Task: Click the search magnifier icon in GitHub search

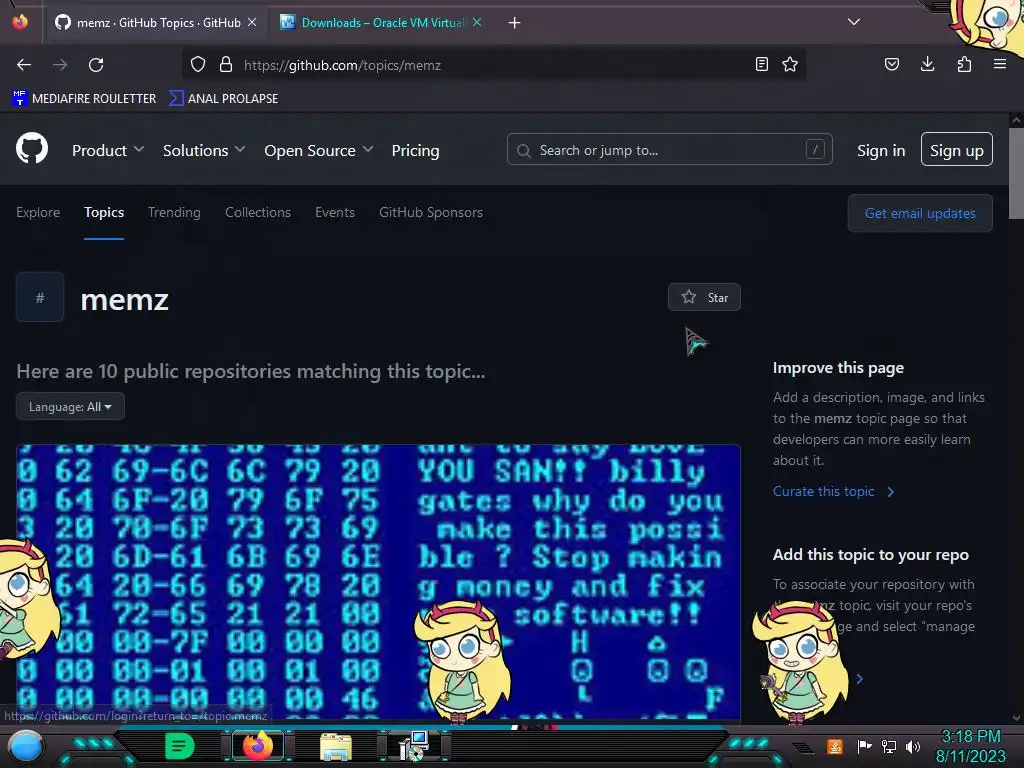Action: 524,151
